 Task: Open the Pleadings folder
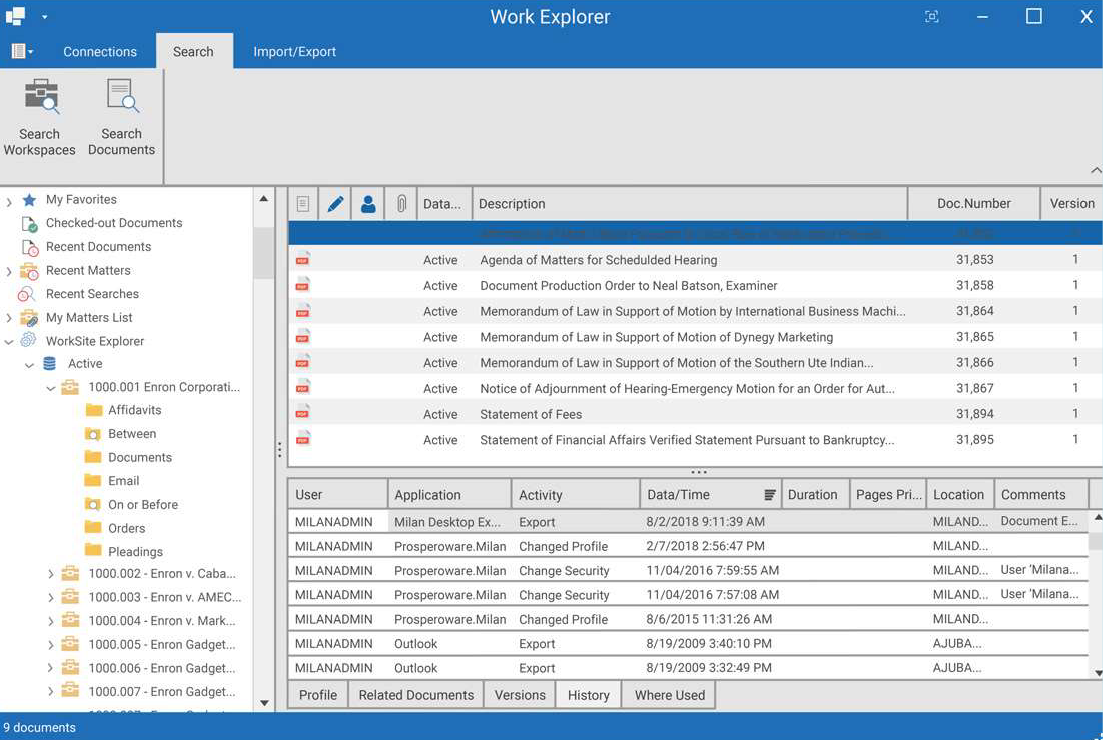click(x=135, y=551)
